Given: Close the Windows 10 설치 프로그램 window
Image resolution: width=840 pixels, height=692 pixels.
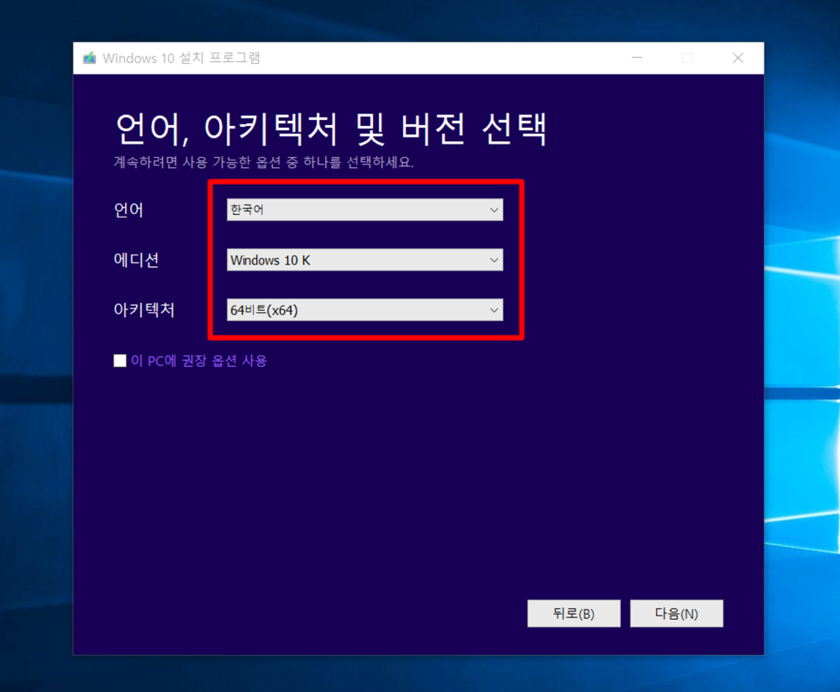Looking at the screenshot, I should tap(738, 58).
